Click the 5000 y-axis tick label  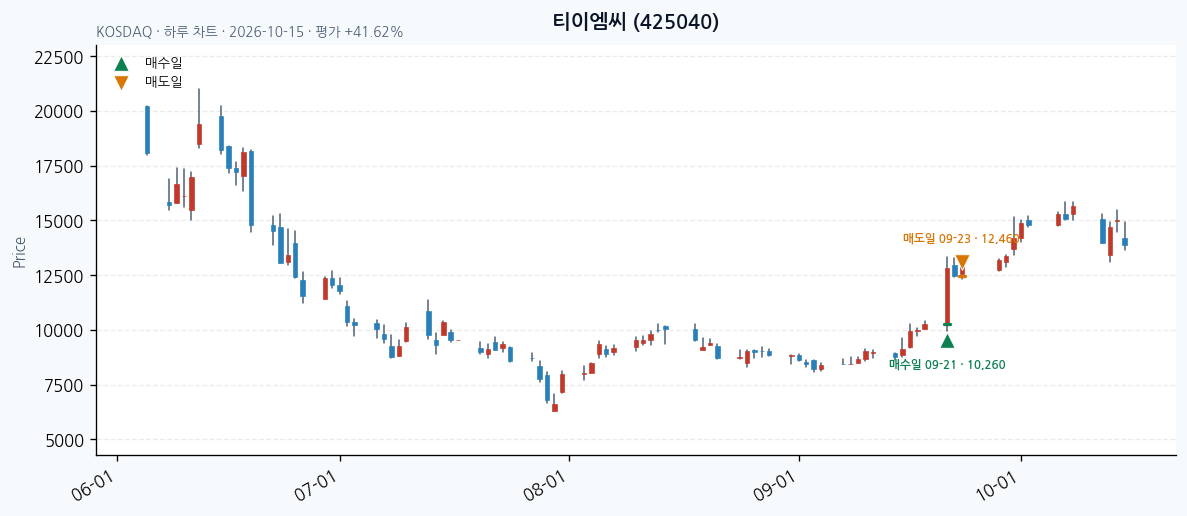tap(64, 440)
